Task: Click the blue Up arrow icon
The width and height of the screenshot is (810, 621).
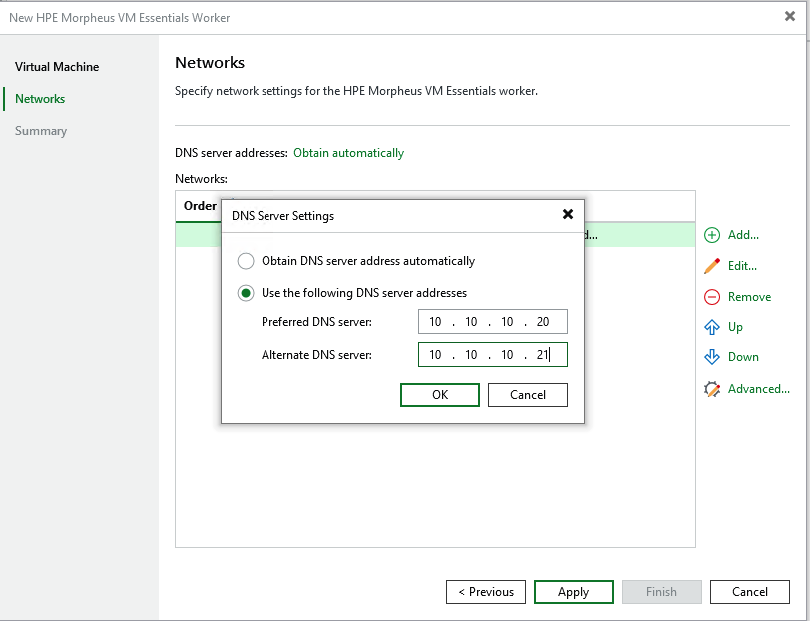Action: tap(712, 327)
